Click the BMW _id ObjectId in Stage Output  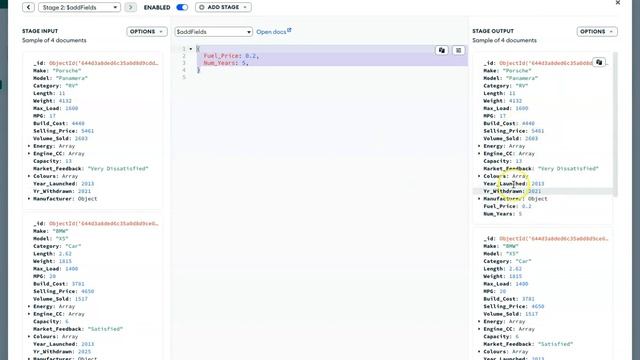coord(546,238)
